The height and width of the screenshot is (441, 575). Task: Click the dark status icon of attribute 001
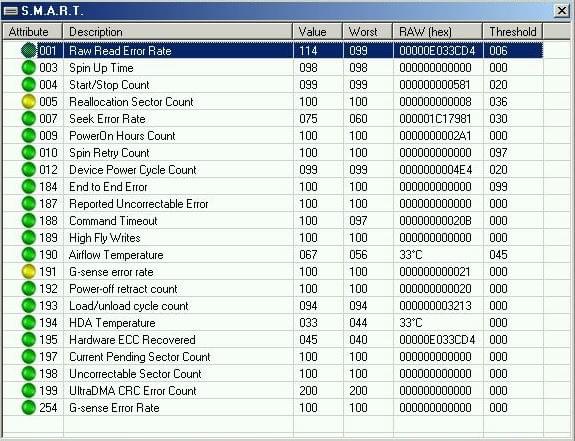tap(29, 51)
